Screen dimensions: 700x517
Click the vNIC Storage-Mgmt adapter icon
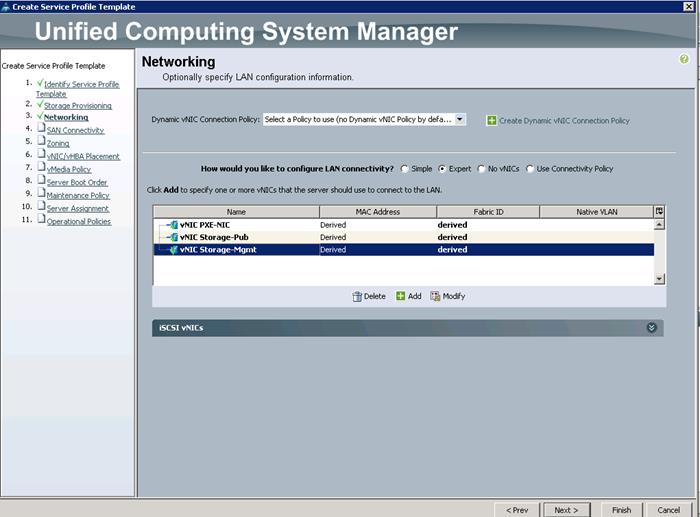coord(173,250)
